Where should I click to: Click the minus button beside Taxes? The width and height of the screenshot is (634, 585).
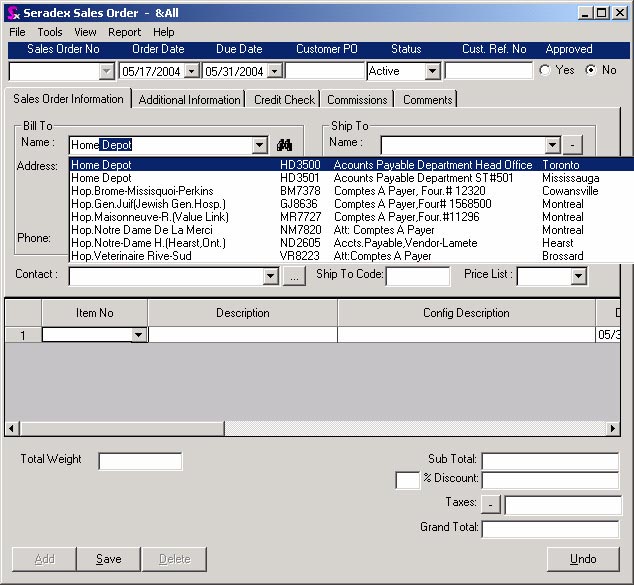[x=491, y=505]
